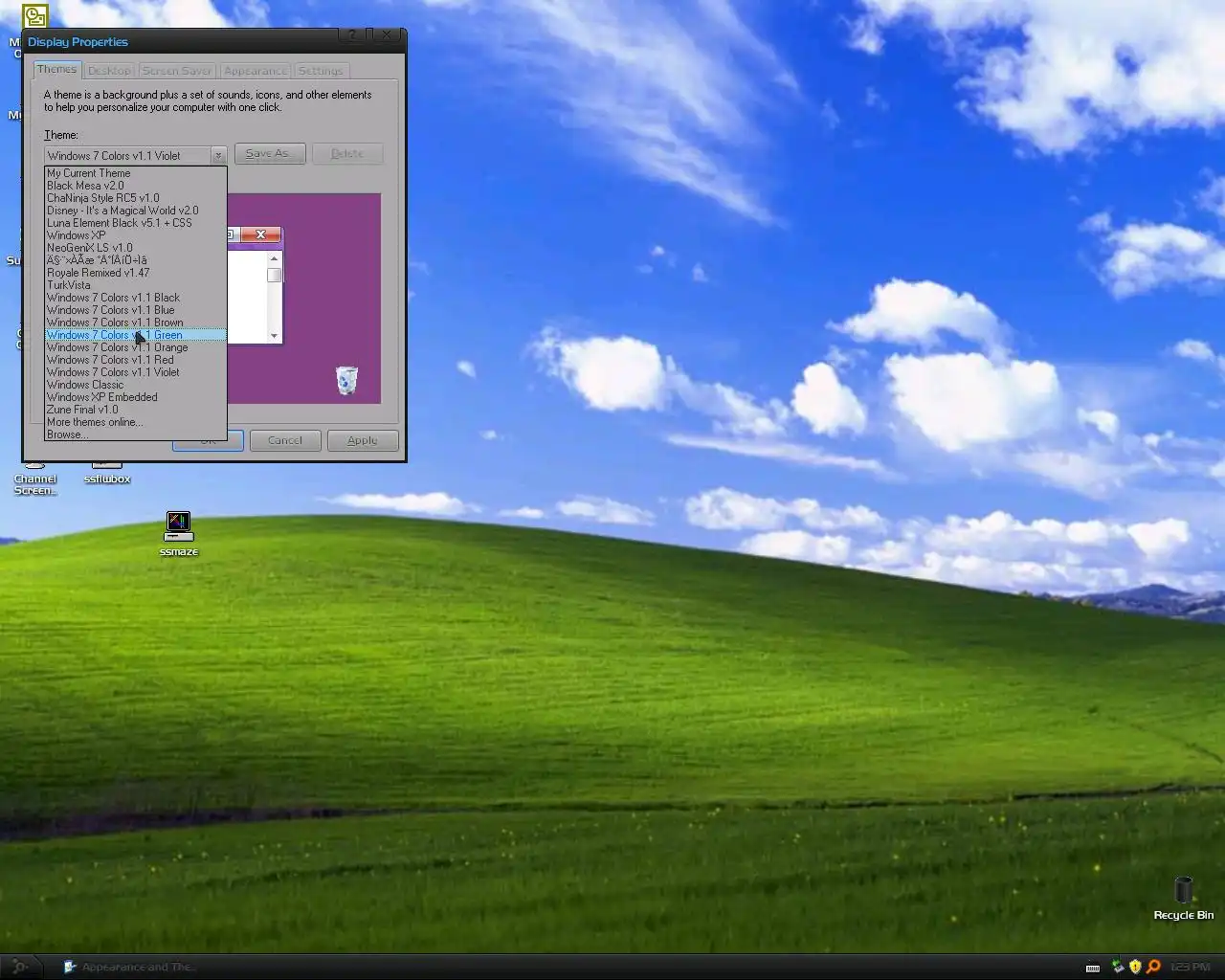Image resolution: width=1225 pixels, height=980 pixels.
Task: Choose 'Disney - It's a Magical World v2.0'
Action: pyautogui.click(x=136, y=211)
